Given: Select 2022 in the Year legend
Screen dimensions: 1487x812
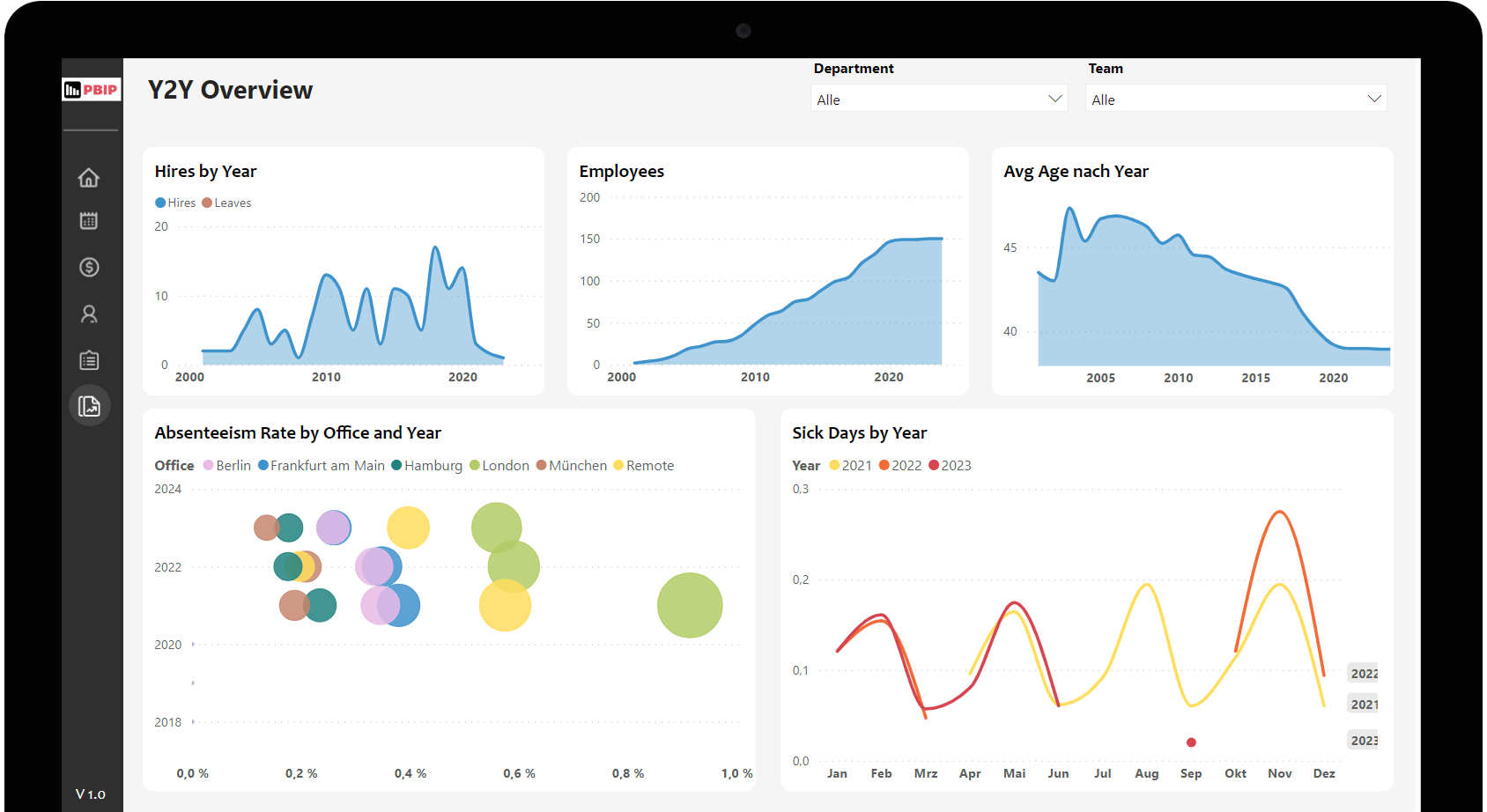Looking at the screenshot, I should pyautogui.click(x=900, y=465).
